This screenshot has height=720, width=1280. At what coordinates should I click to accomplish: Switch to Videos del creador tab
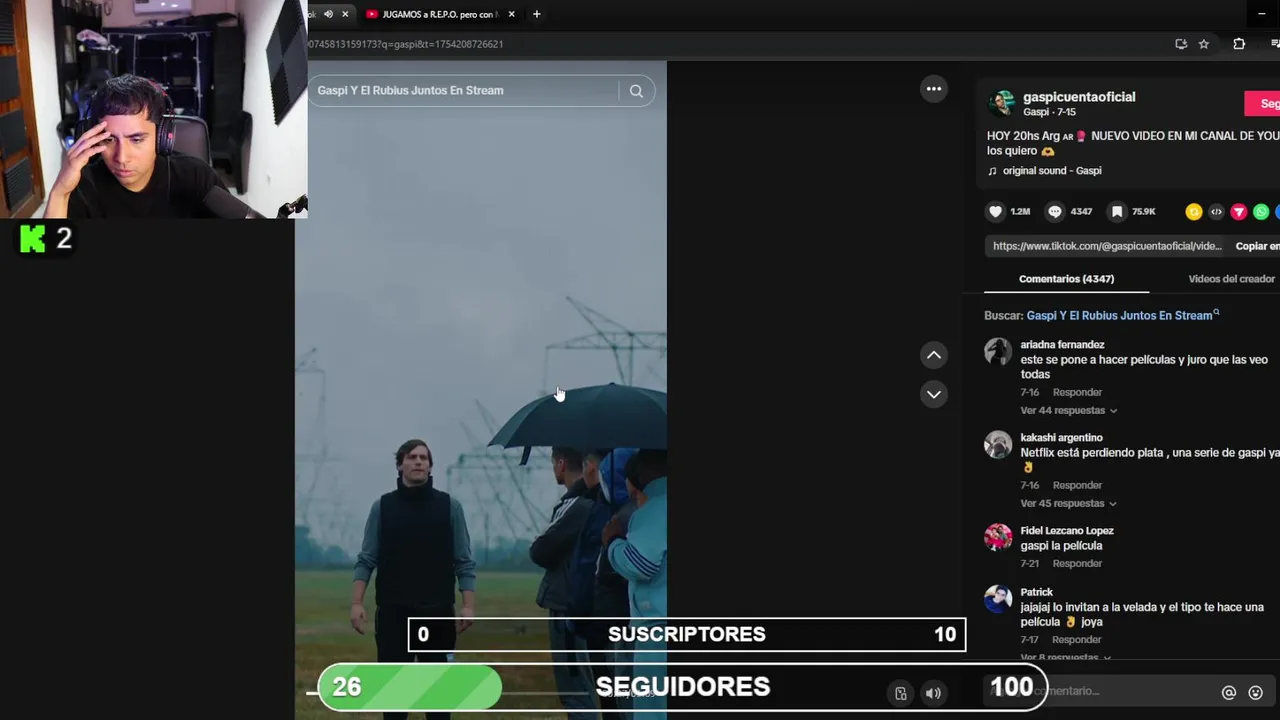click(1231, 279)
